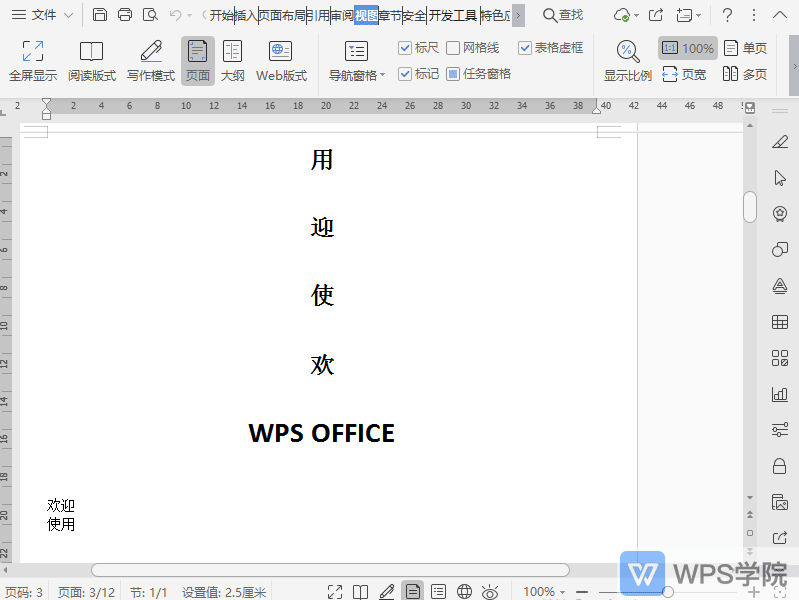Image resolution: width=799 pixels, height=600 pixels.
Task: Click the zoom out minus button
Action: (582, 592)
